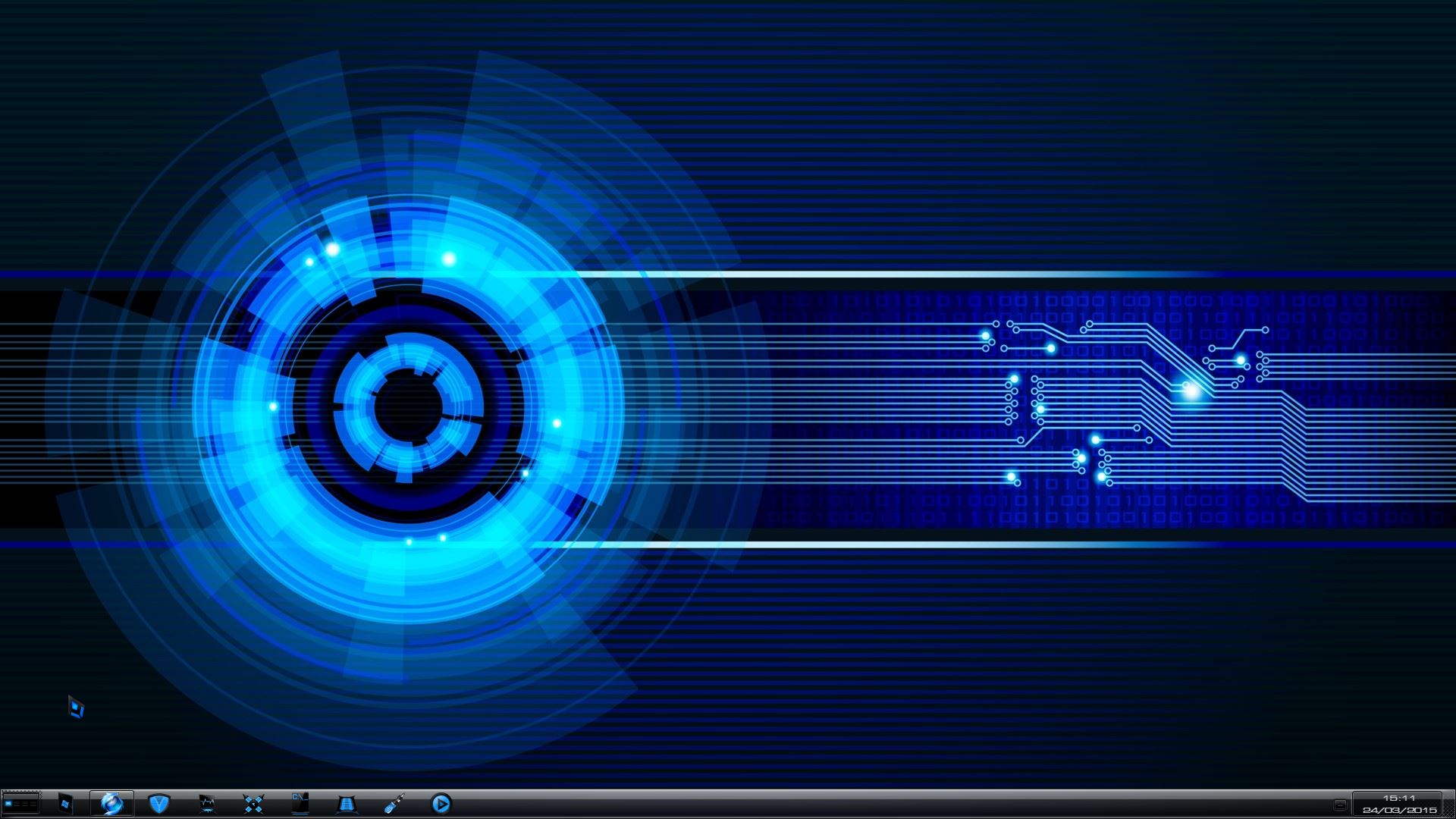Expand the hidden system tray icons
1456x819 pixels.
point(1340,805)
